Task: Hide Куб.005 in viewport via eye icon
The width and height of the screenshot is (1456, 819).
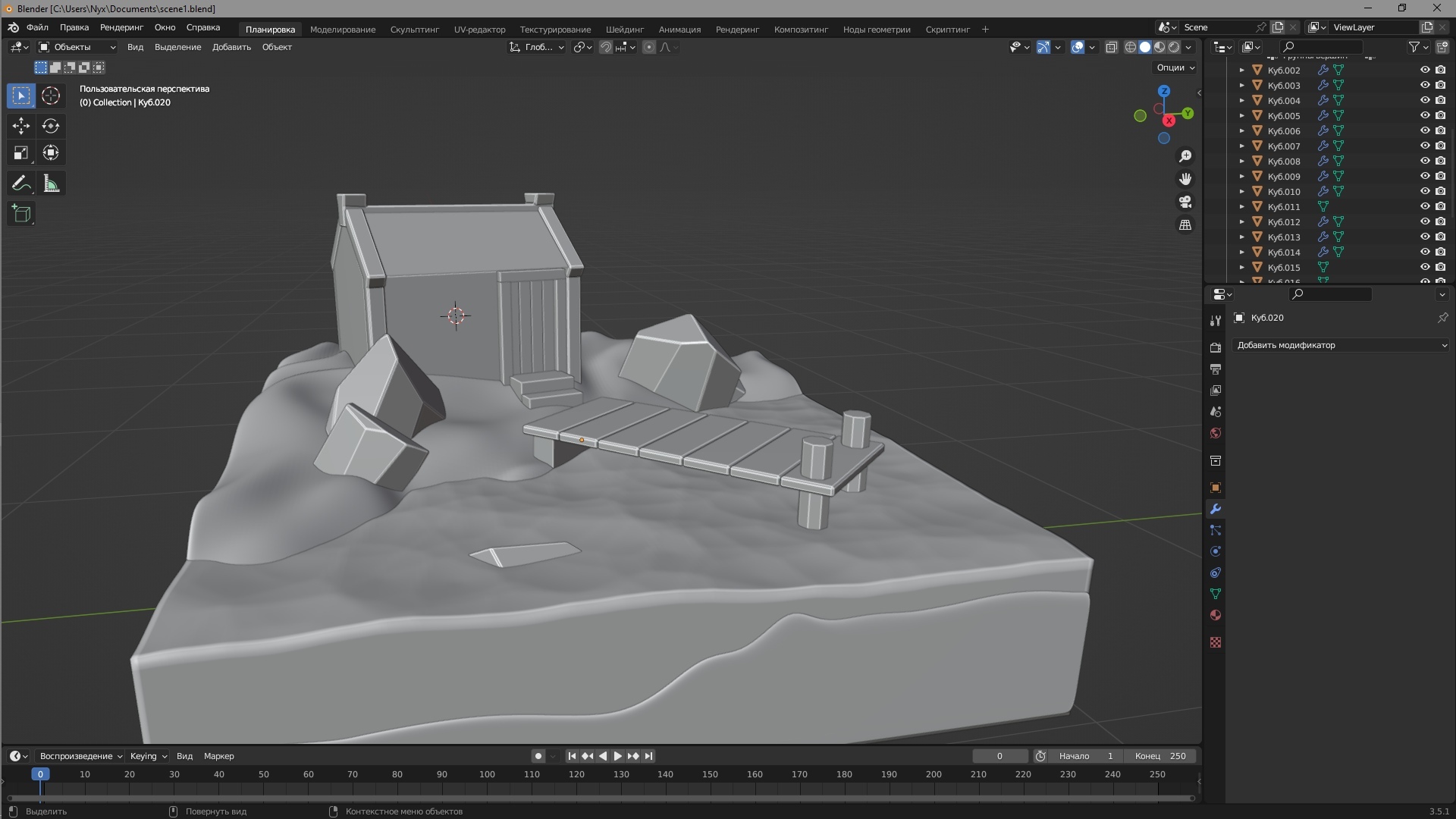Action: pos(1425,115)
